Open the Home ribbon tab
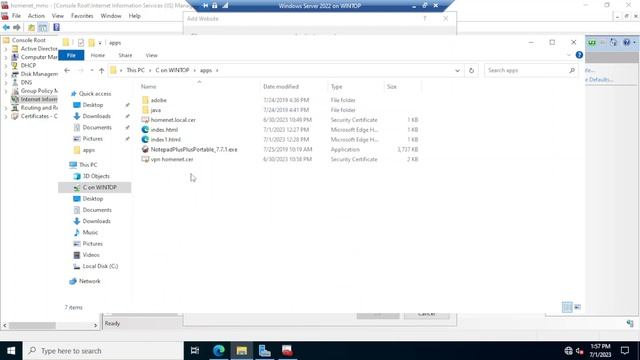 98,55
